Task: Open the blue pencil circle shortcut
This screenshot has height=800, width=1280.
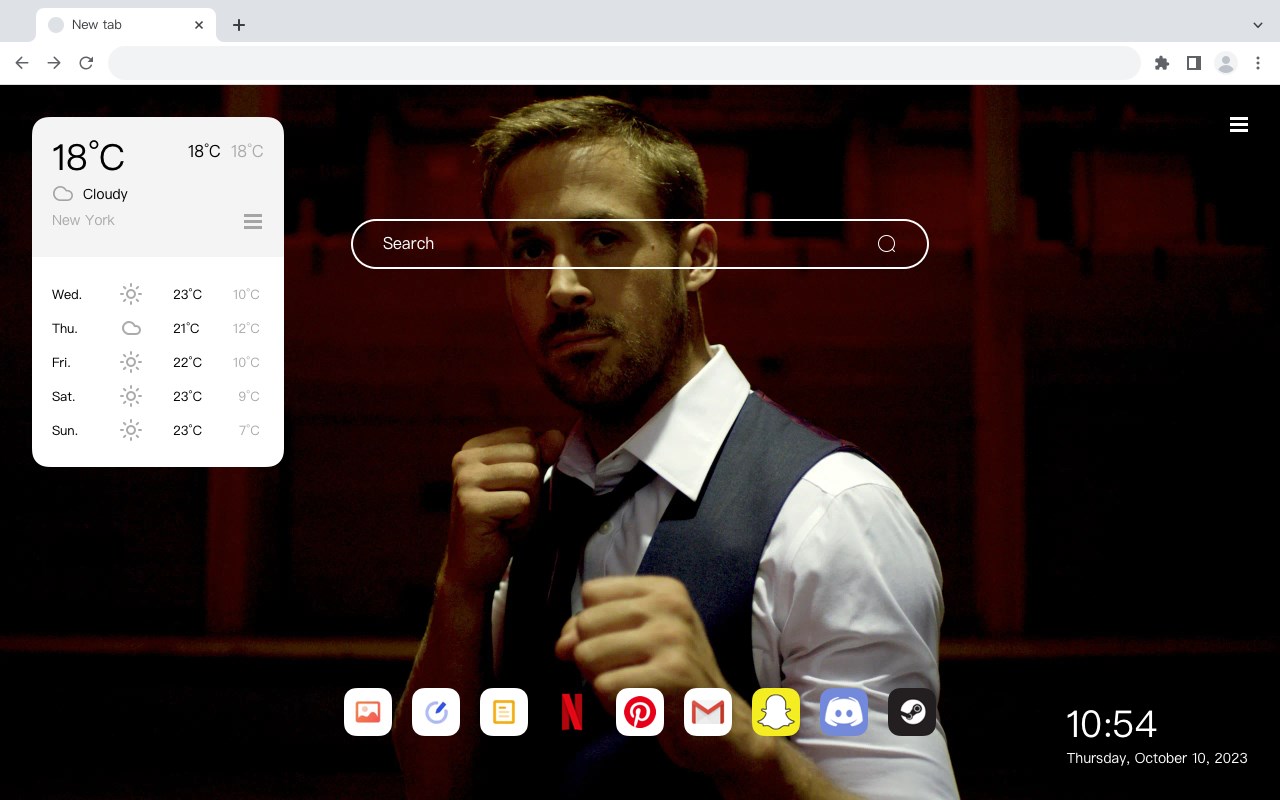Action: coord(436,712)
